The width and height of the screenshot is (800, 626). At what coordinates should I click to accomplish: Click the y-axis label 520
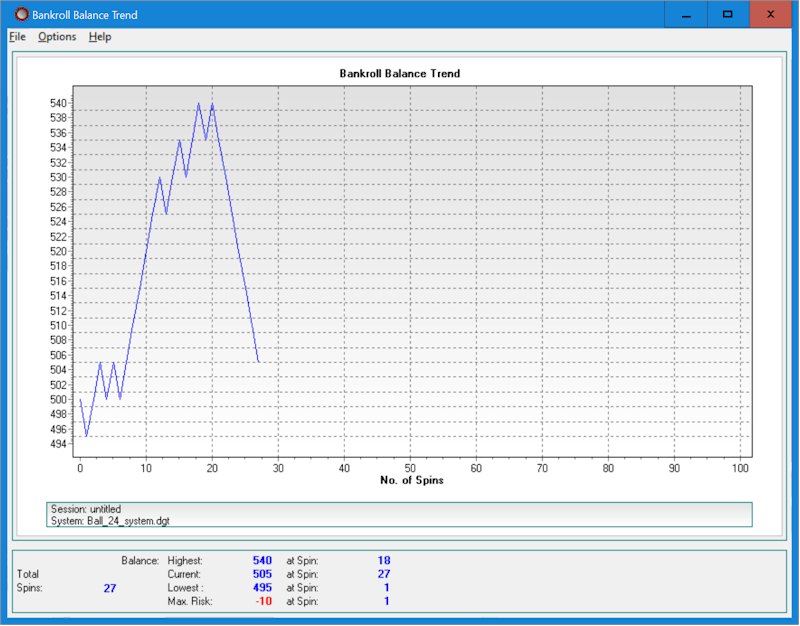point(58,251)
